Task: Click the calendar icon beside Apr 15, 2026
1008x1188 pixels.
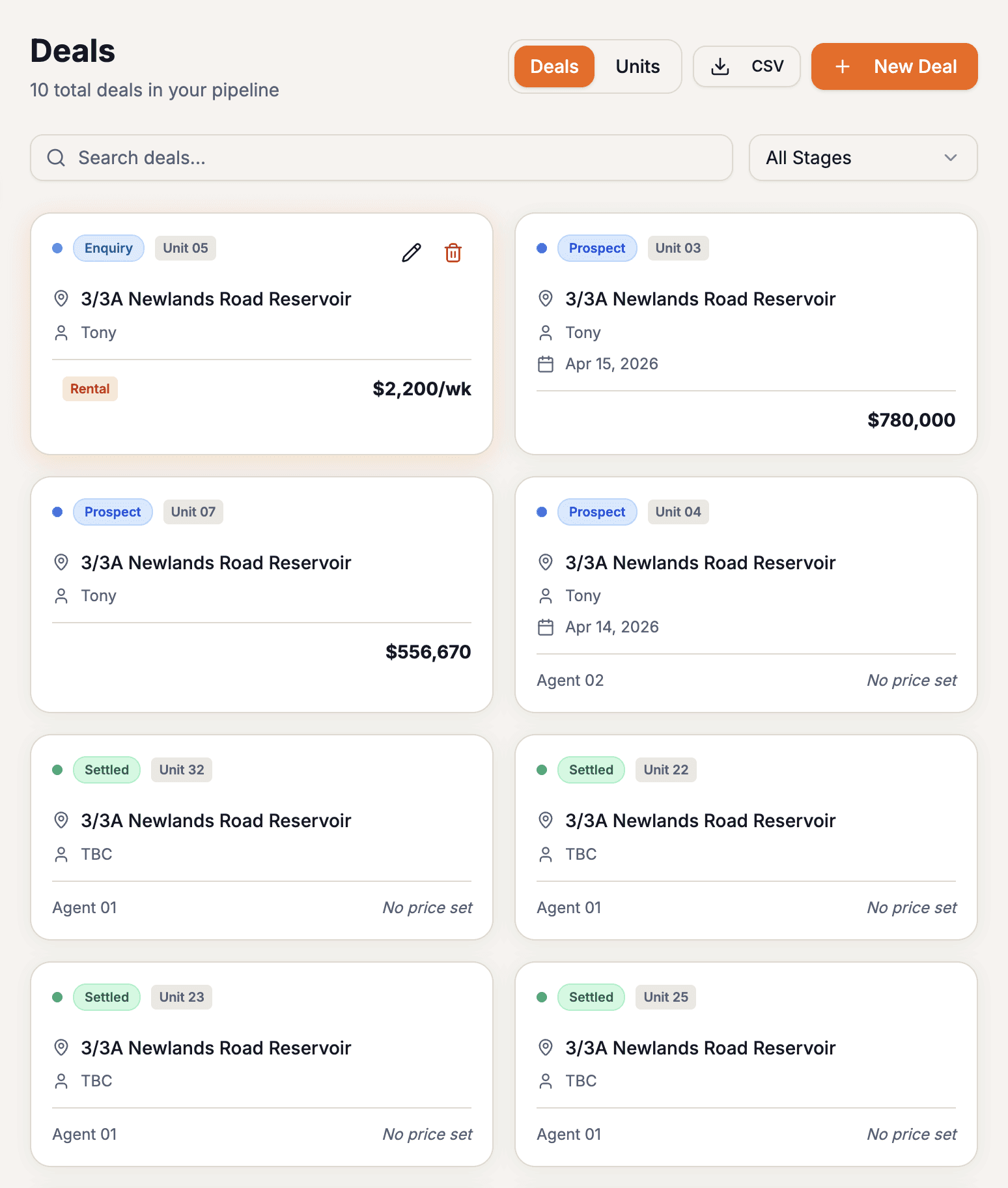Action: point(546,364)
